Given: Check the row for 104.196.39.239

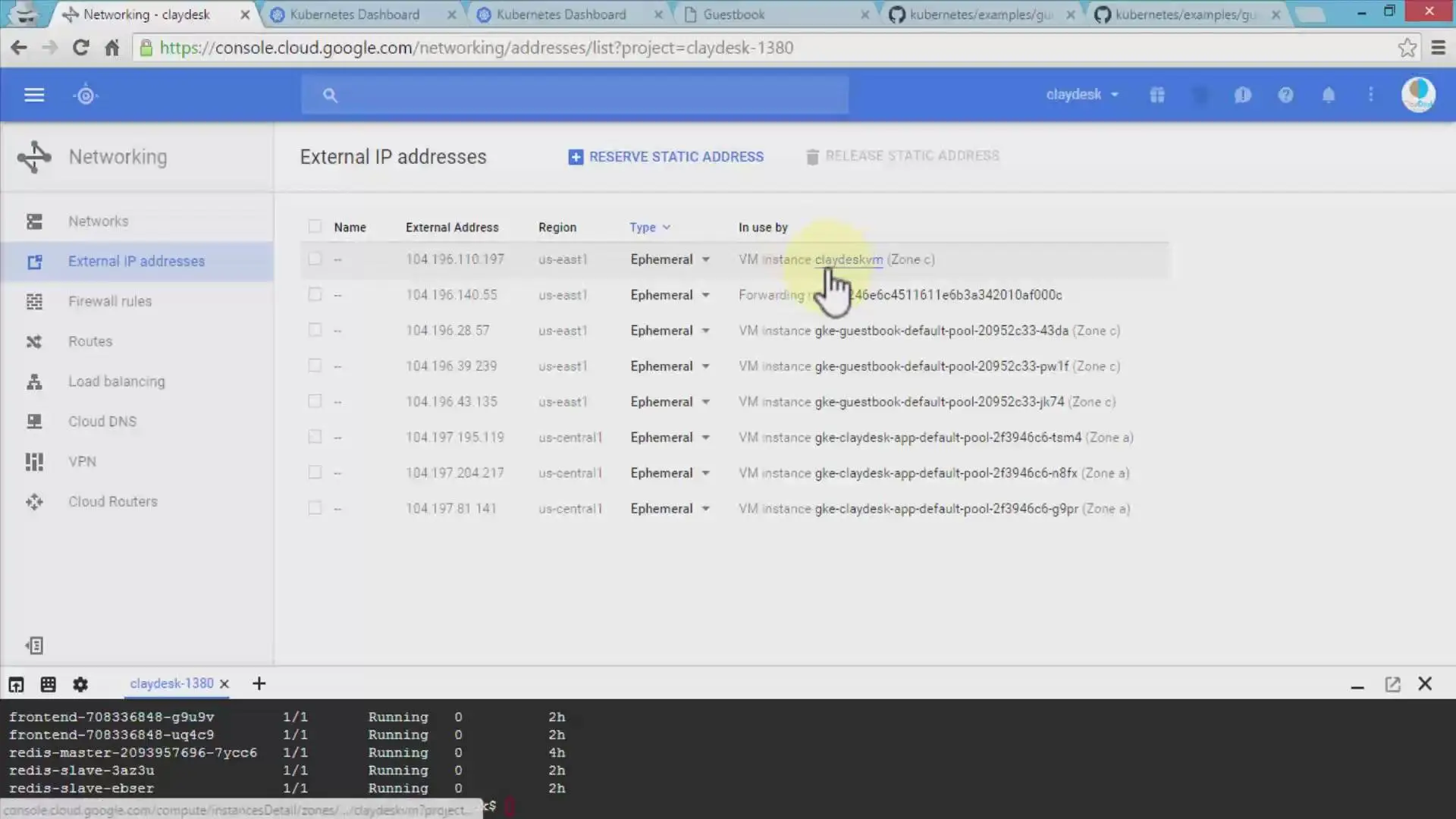Looking at the screenshot, I should pos(315,366).
